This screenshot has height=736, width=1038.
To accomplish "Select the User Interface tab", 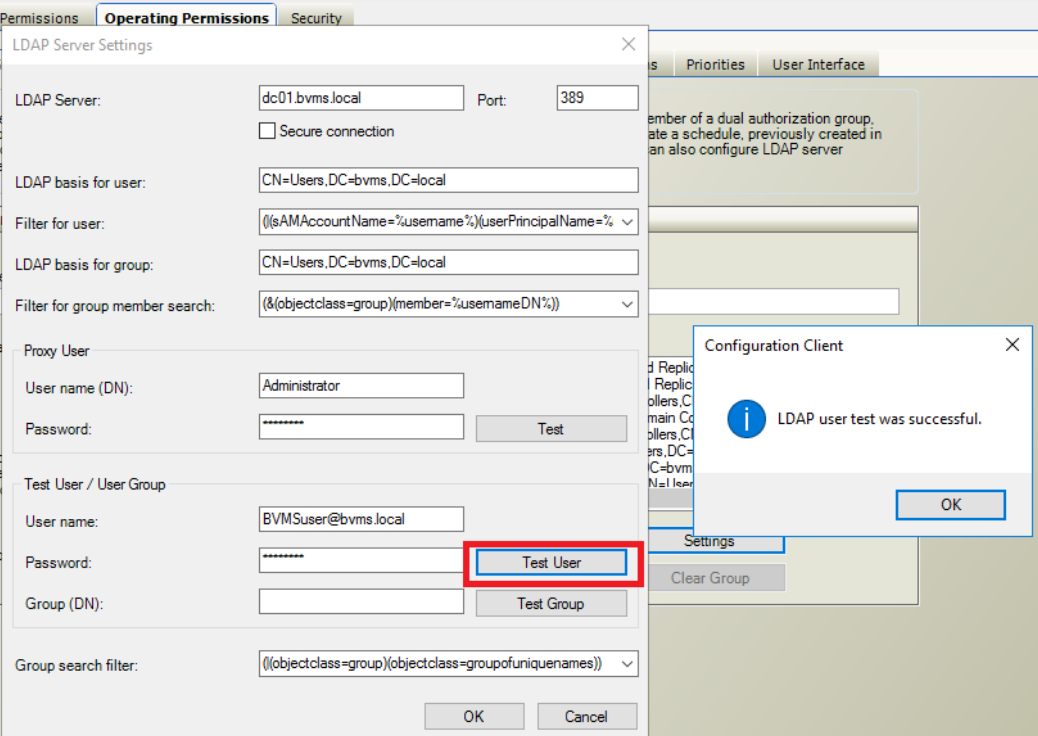I will [x=818, y=65].
